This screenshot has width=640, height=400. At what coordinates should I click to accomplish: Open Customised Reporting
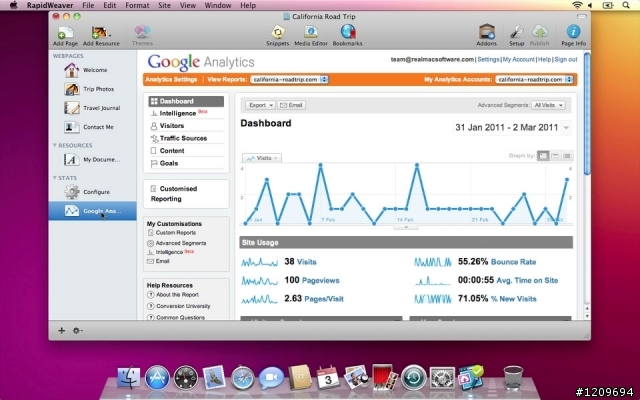point(174,194)
